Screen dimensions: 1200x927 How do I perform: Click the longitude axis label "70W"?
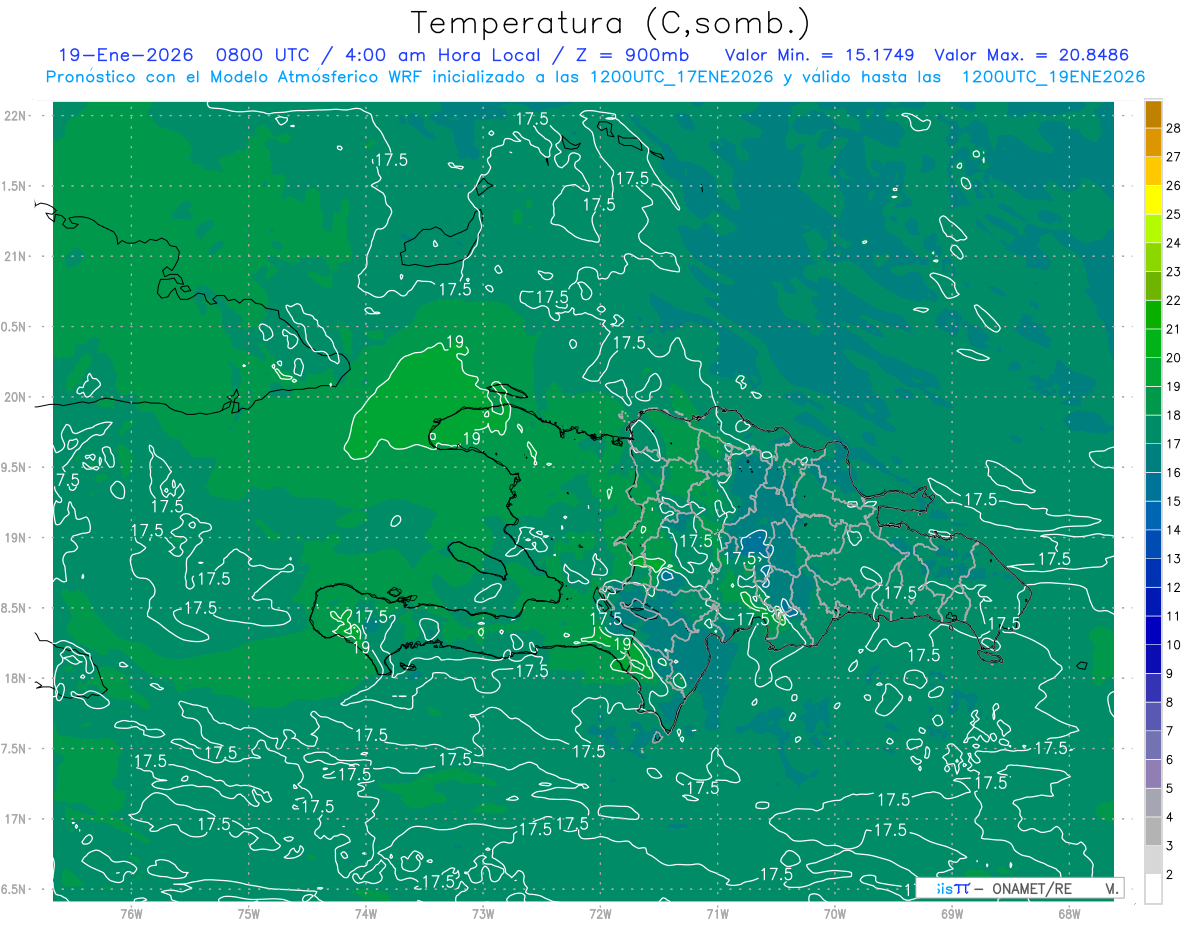coord(835,912)
